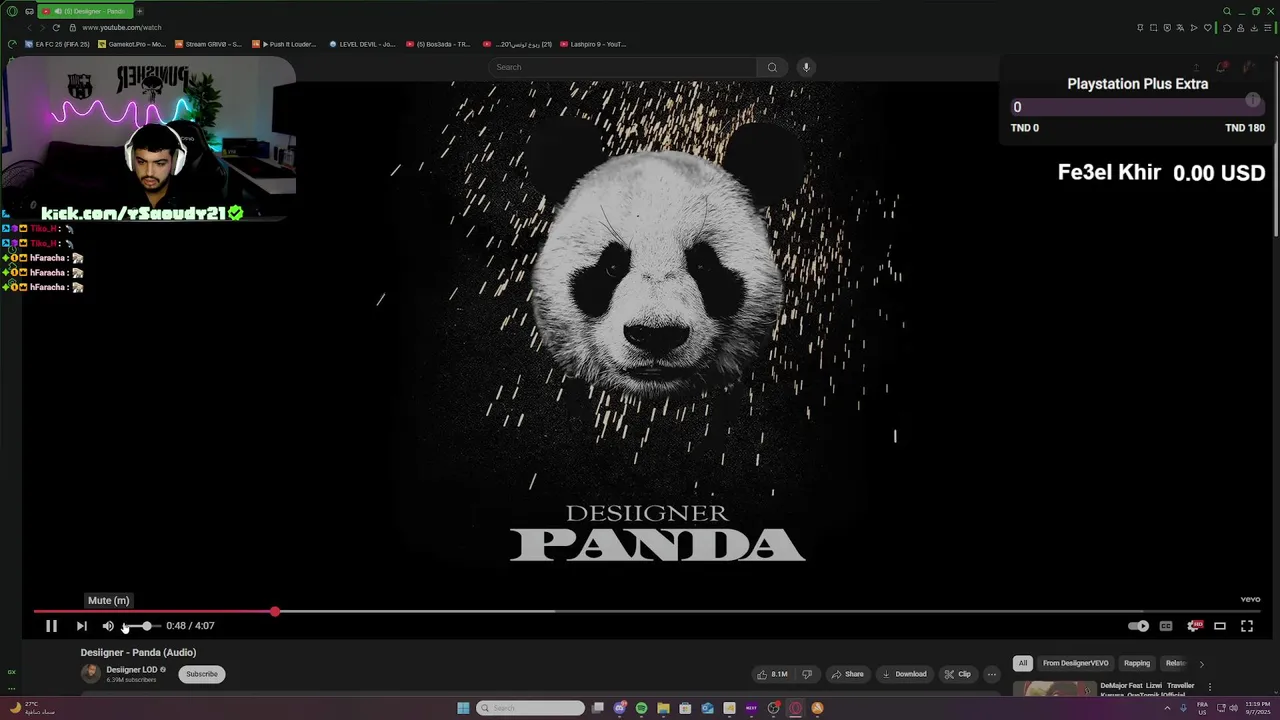Click the YouTube search magnifier button

pyautogui.click(x=772, y=67)
